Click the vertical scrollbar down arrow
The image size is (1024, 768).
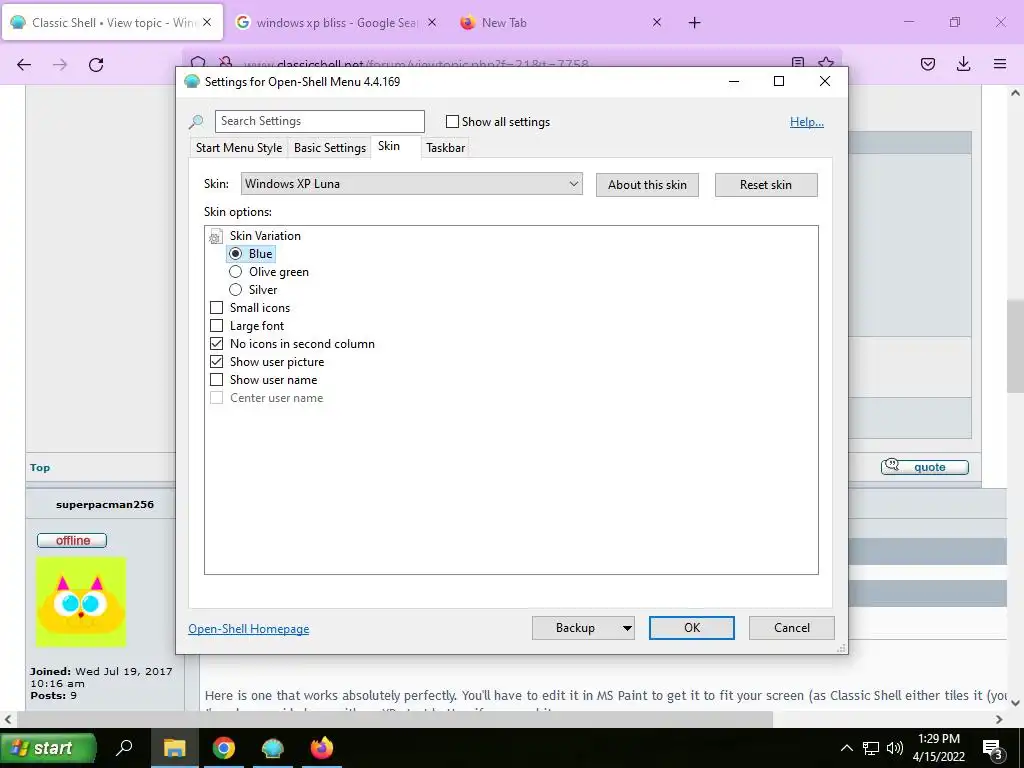point(1016,703)
